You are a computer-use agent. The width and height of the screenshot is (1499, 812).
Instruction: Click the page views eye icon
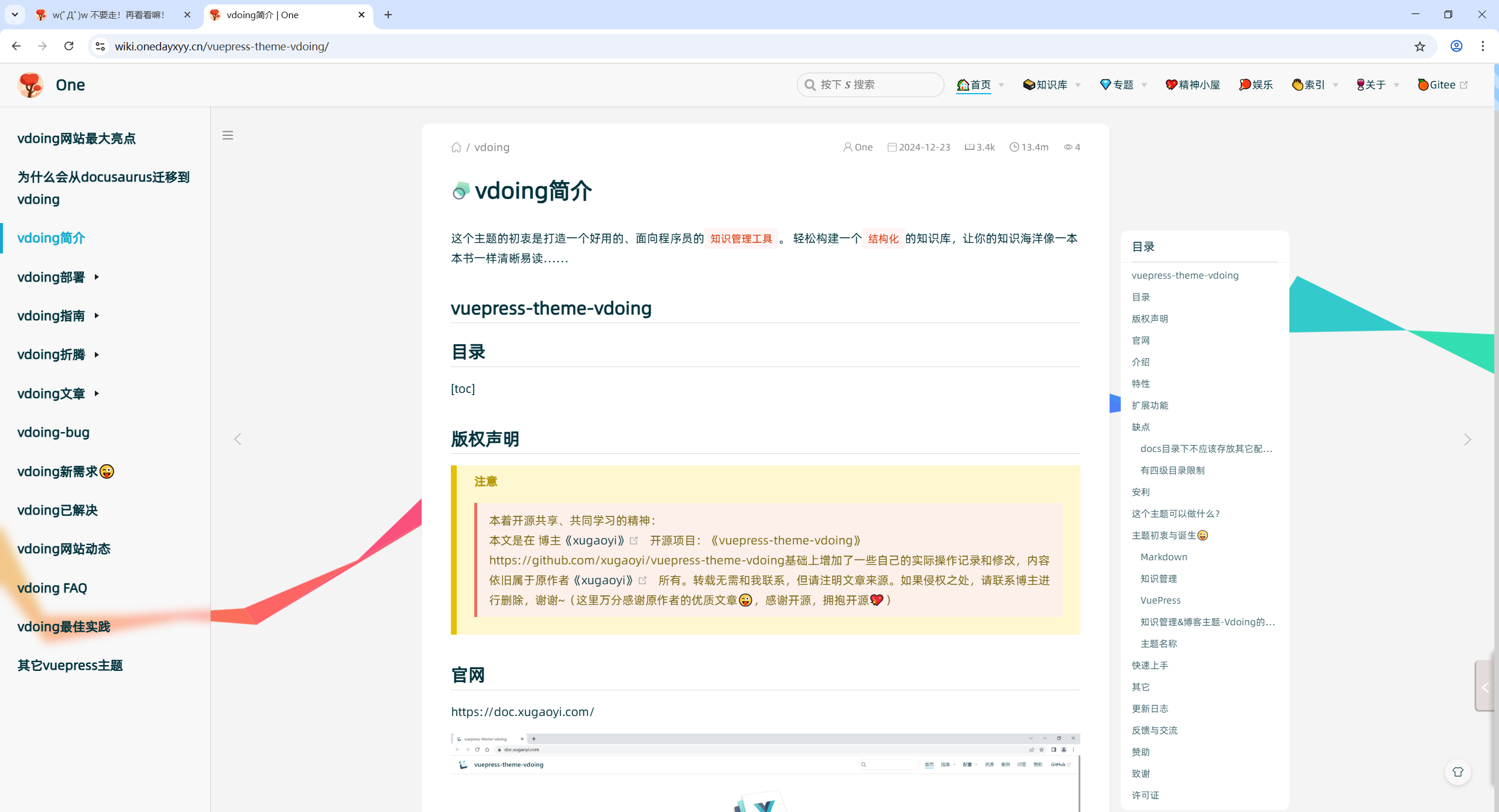click(x=1068, y=147)
